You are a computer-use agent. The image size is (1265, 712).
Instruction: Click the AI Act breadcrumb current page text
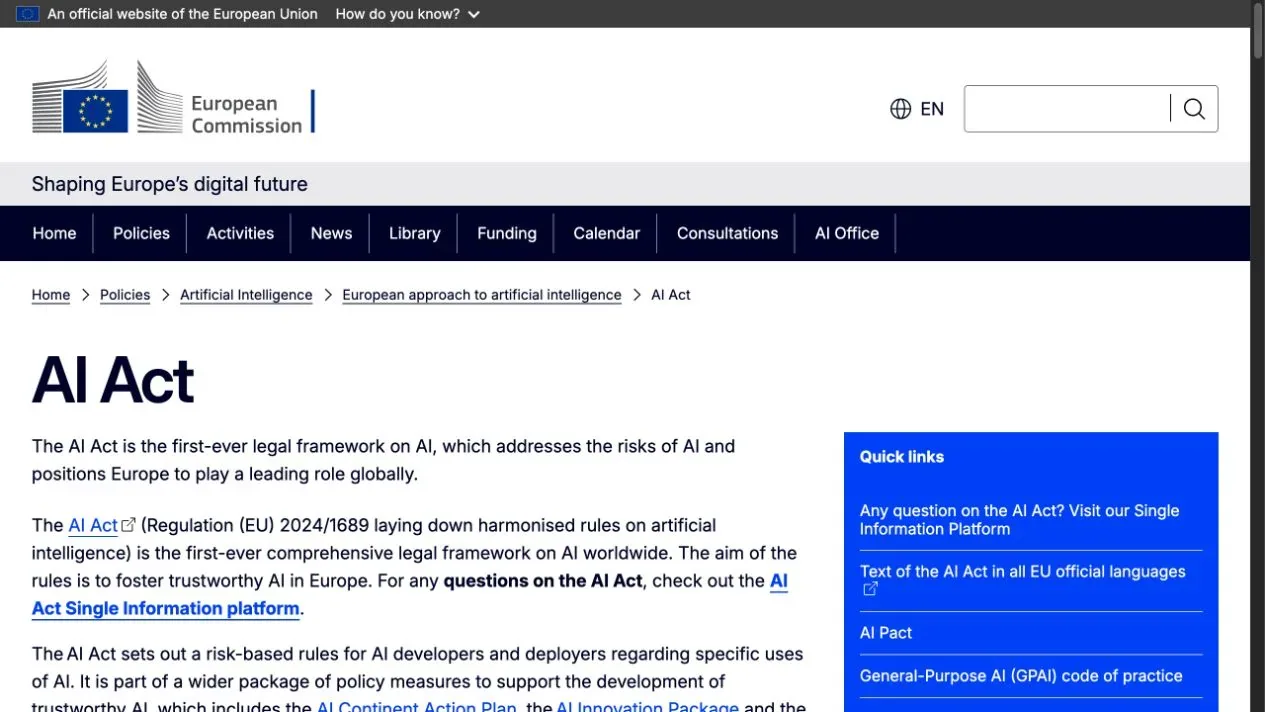point(671,295)
